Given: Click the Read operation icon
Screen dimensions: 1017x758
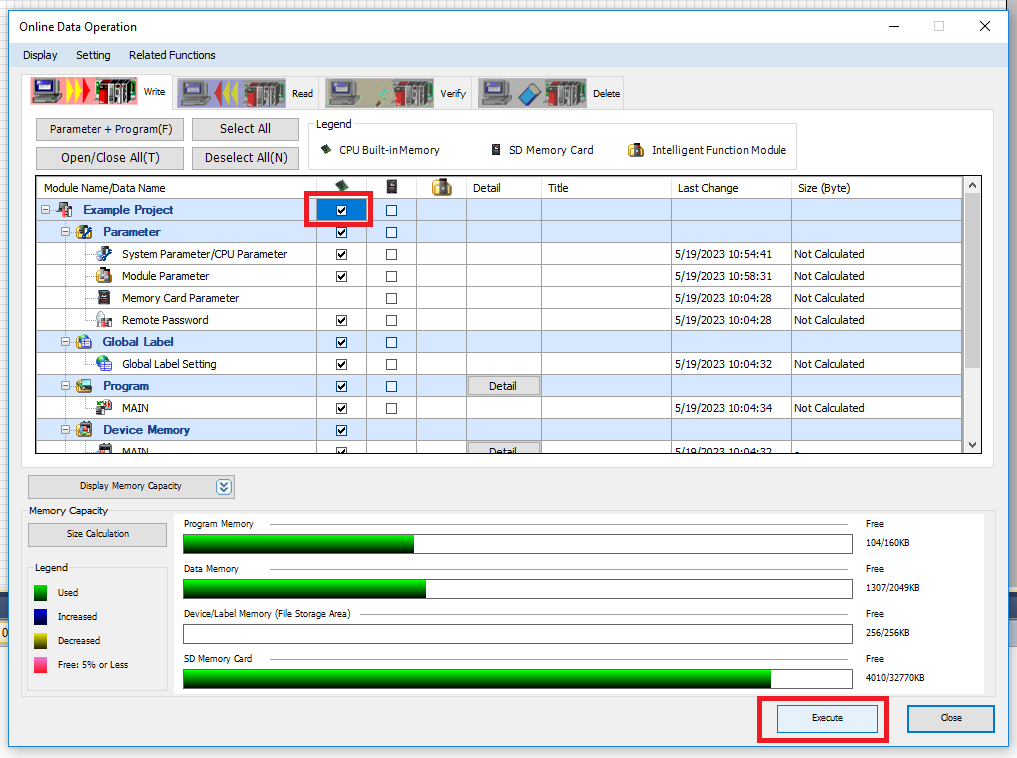Looking at the screenshot, I should point(232,93).
